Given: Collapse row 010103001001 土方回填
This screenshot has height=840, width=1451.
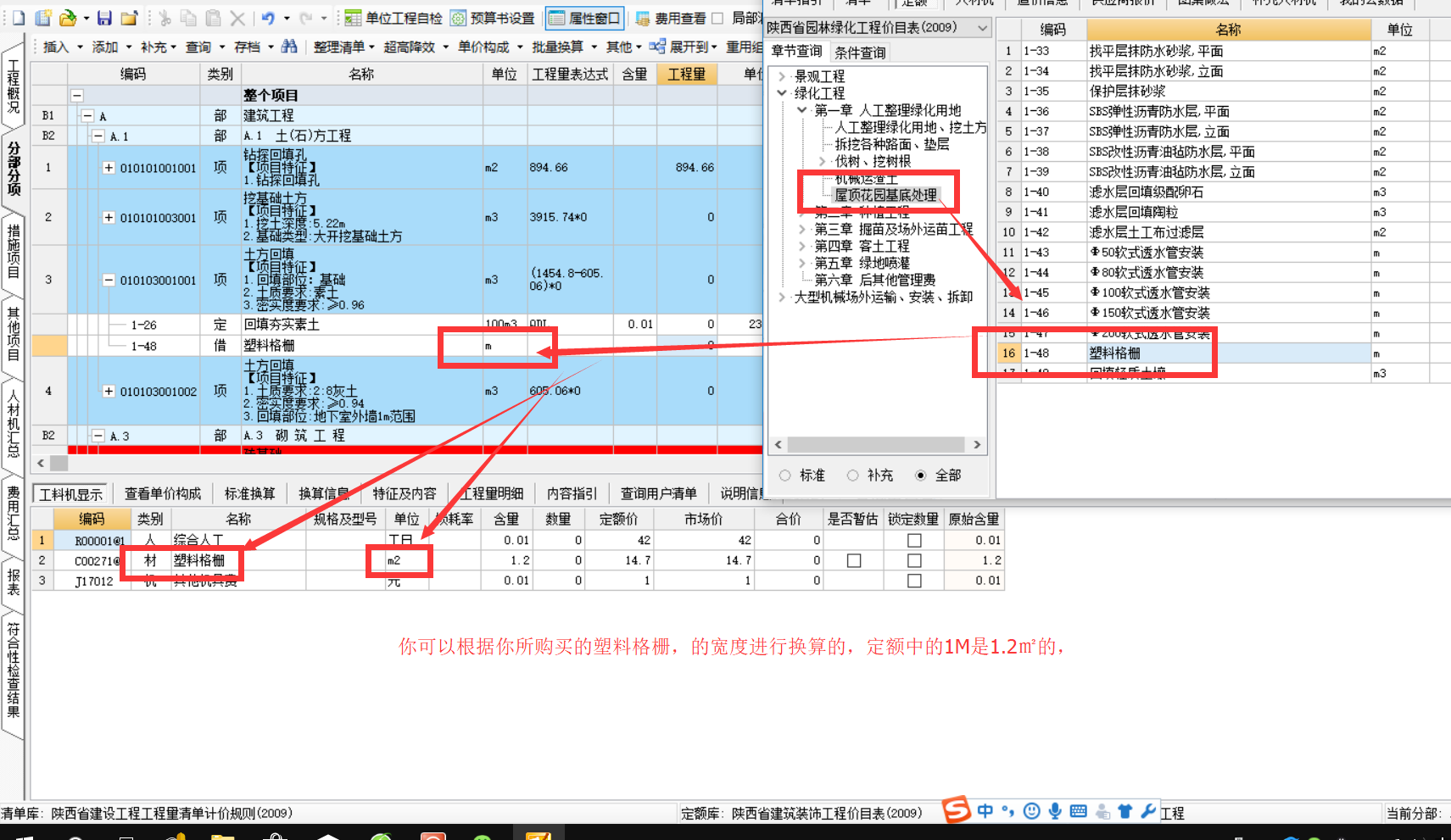Looking at the screenshot, I should 109,280.
